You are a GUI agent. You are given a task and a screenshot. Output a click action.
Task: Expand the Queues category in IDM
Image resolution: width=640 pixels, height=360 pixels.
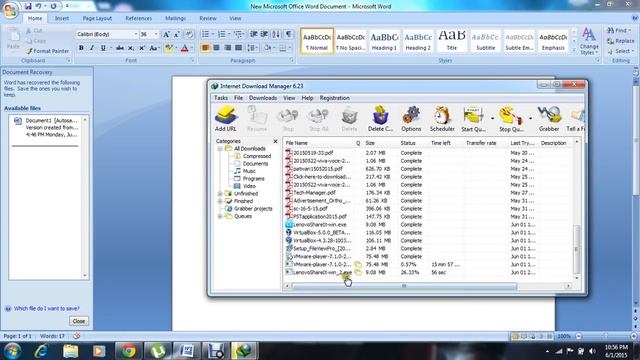(x=220, y=216)
